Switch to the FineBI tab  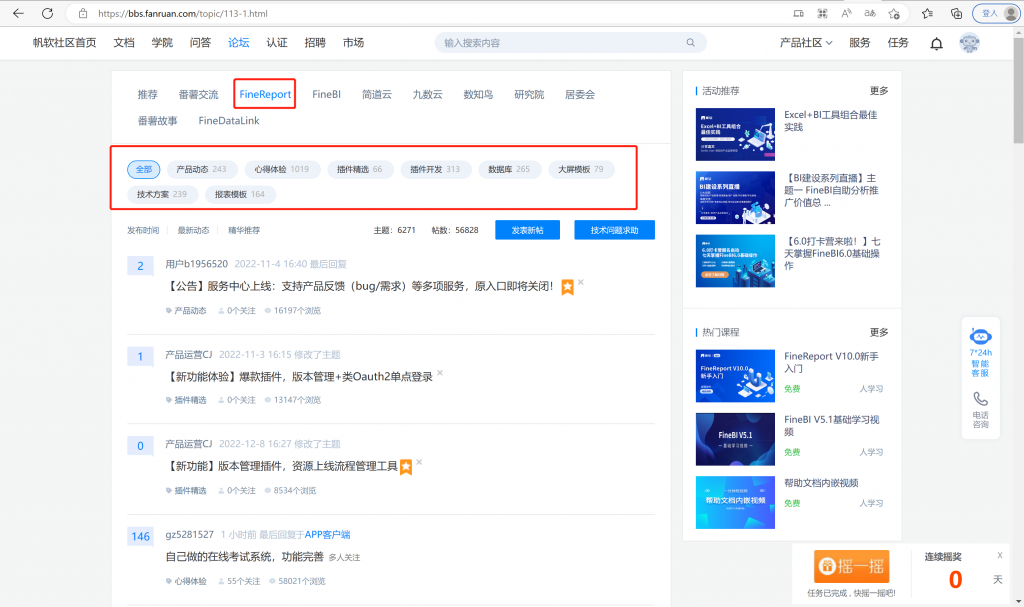point(327,94)
